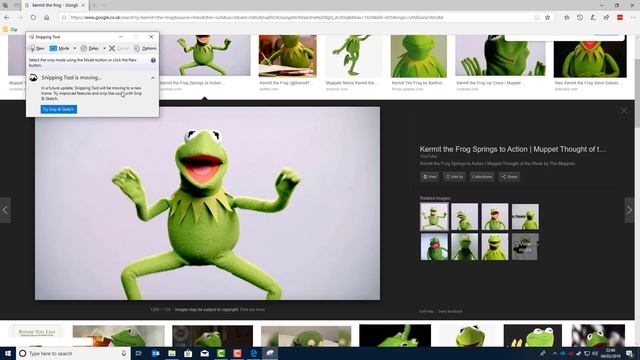Open the Edge Settings and more menu
640x360 pixels.
pos(633,18)
